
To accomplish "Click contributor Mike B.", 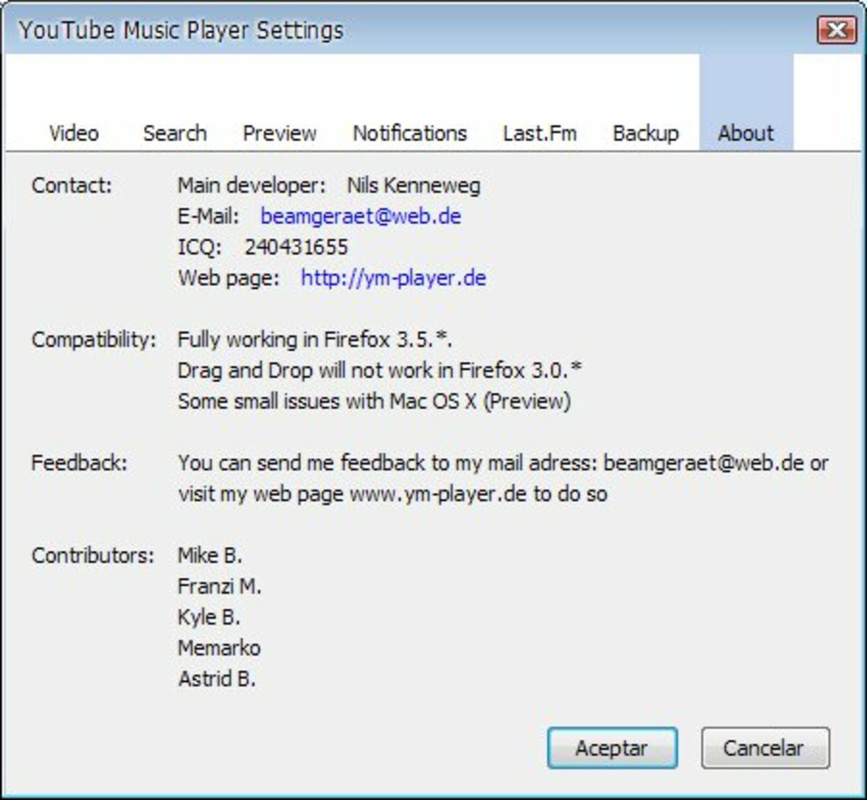I will 210,555.
